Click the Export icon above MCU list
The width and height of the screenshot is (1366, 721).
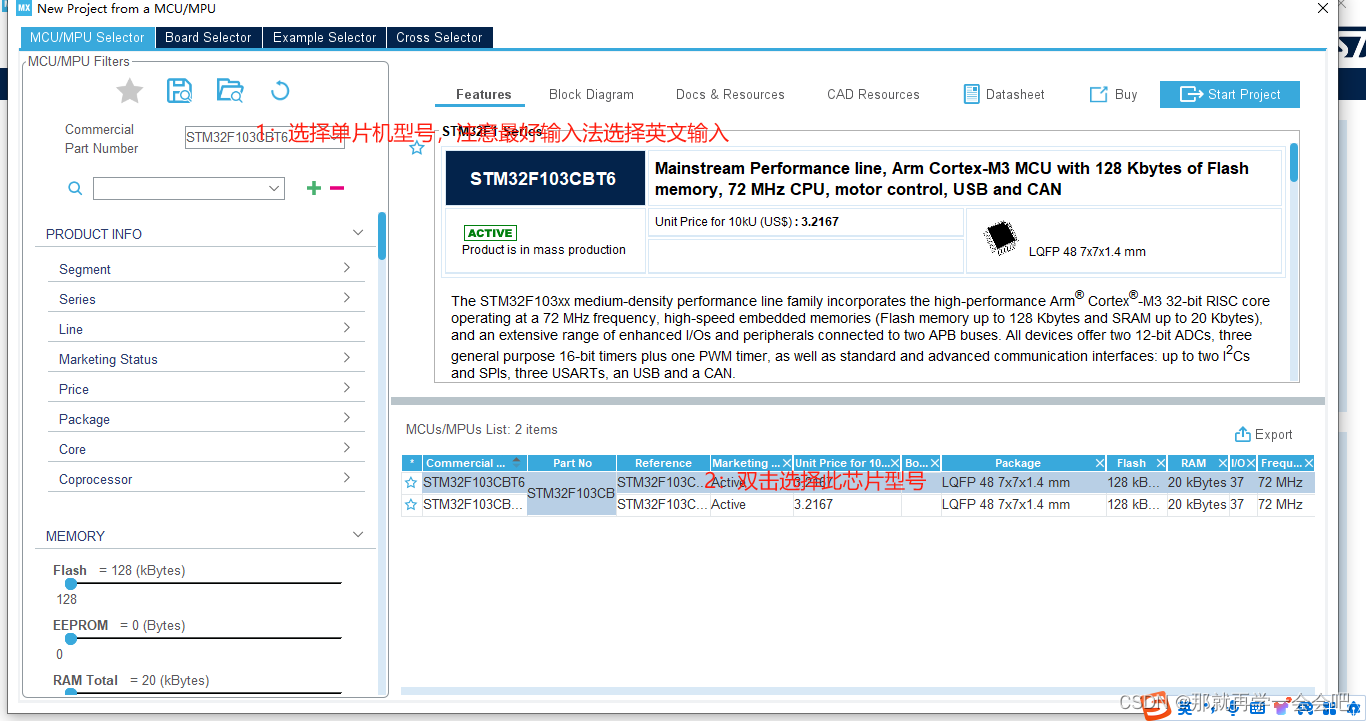click(x=1243, y=434)
